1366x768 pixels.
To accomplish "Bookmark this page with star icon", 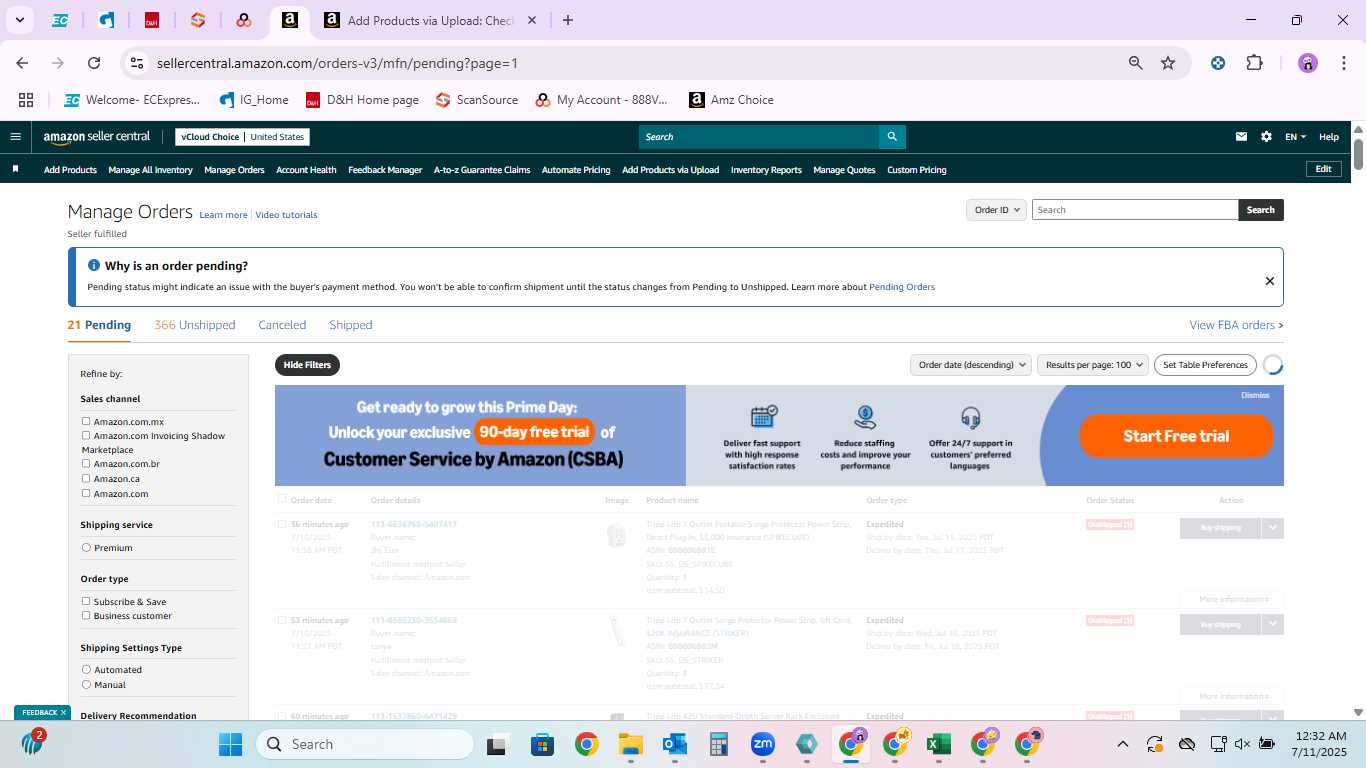I will click(1168, 63).
